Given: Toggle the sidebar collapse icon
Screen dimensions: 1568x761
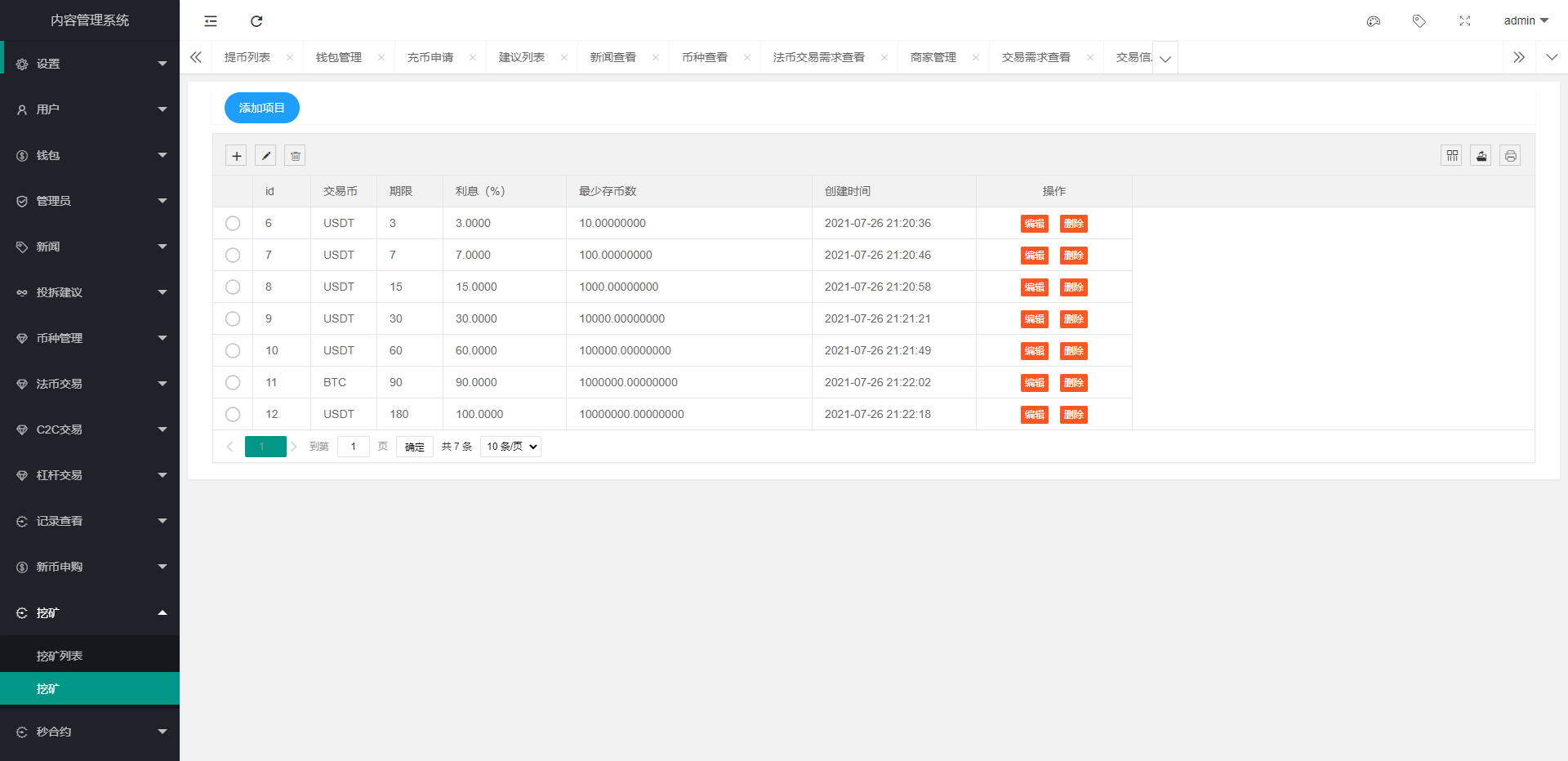Looking at the screenshot, I should point(211,21).
